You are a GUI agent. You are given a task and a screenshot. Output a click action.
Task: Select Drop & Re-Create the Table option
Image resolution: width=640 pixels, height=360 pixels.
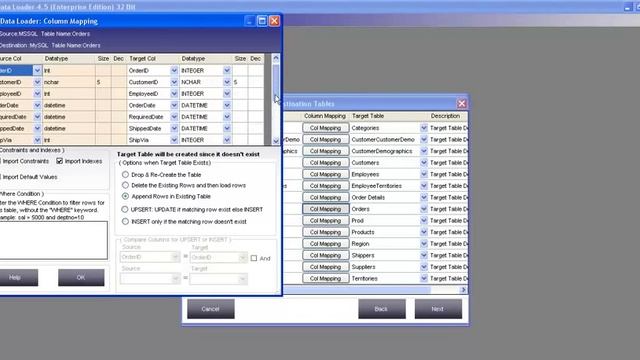click(x=125, y=175)
